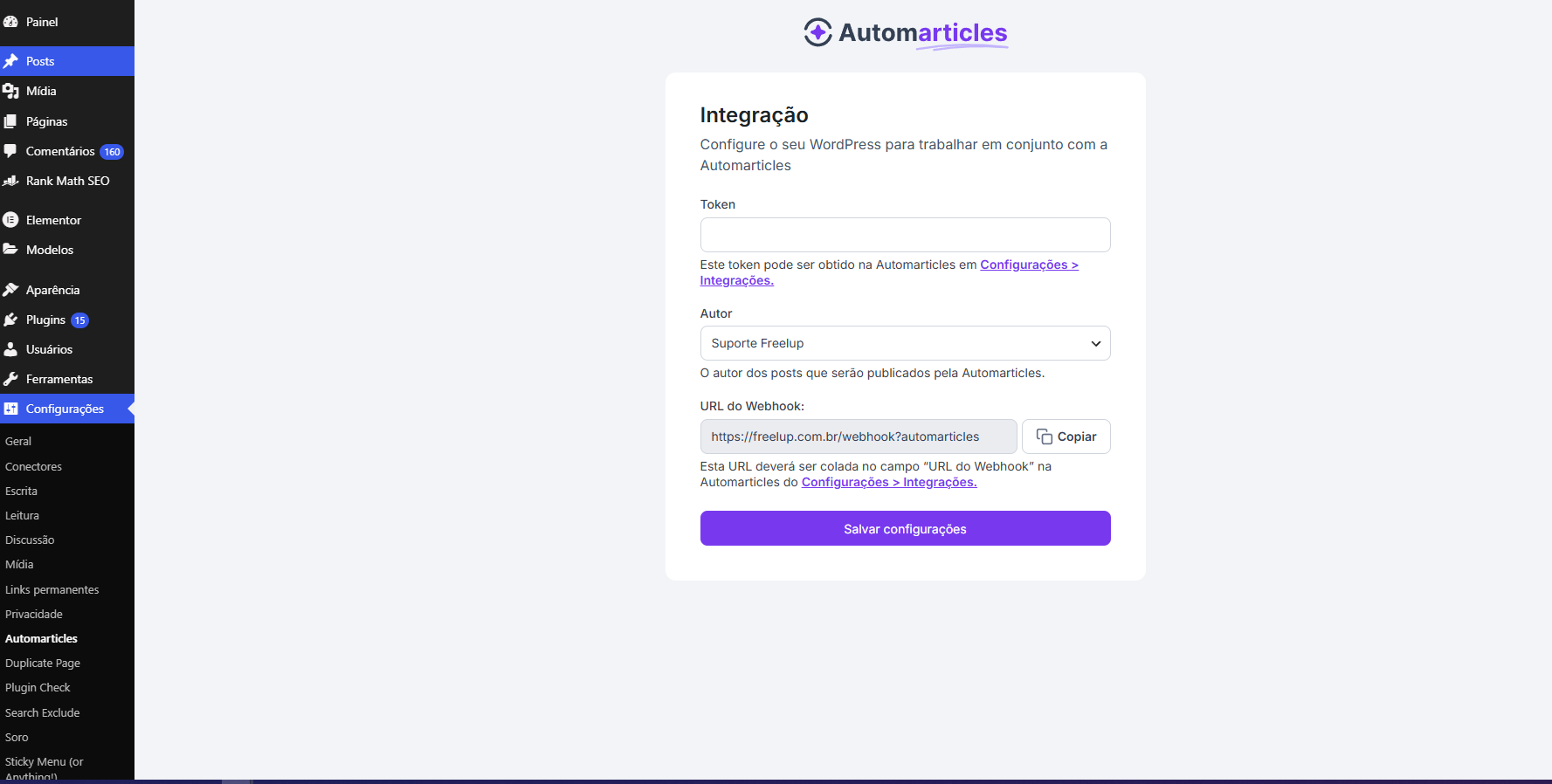Image resolution: width=1552 pixels, height=784 pixels.
Task: Click the Ferramentas wrench icon
Action: [10, 379]
